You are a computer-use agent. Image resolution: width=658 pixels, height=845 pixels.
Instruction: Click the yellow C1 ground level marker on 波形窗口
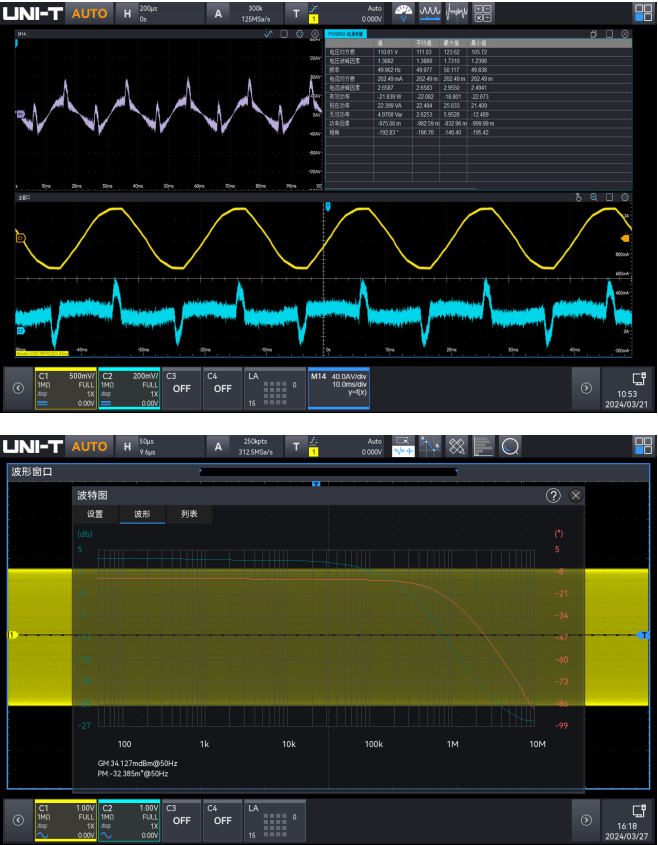(x=13, y=635)
